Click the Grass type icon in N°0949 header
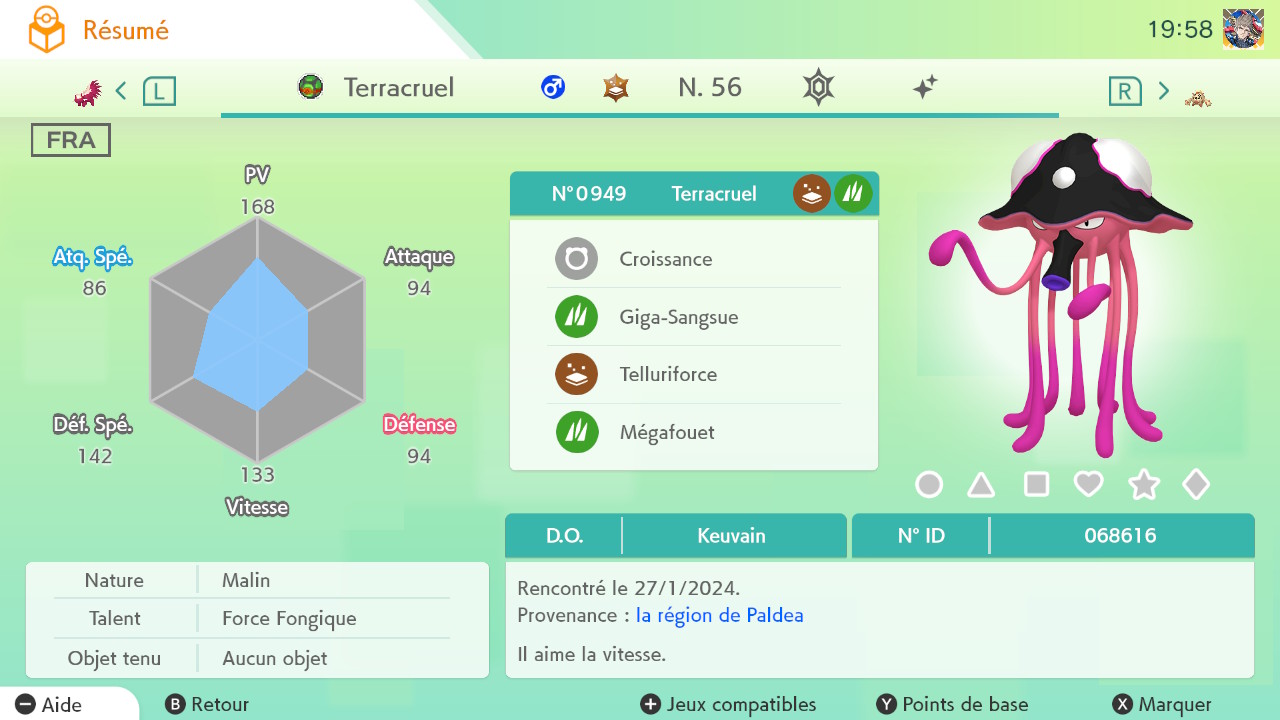 pyautogui.click(x=853, y=193)
